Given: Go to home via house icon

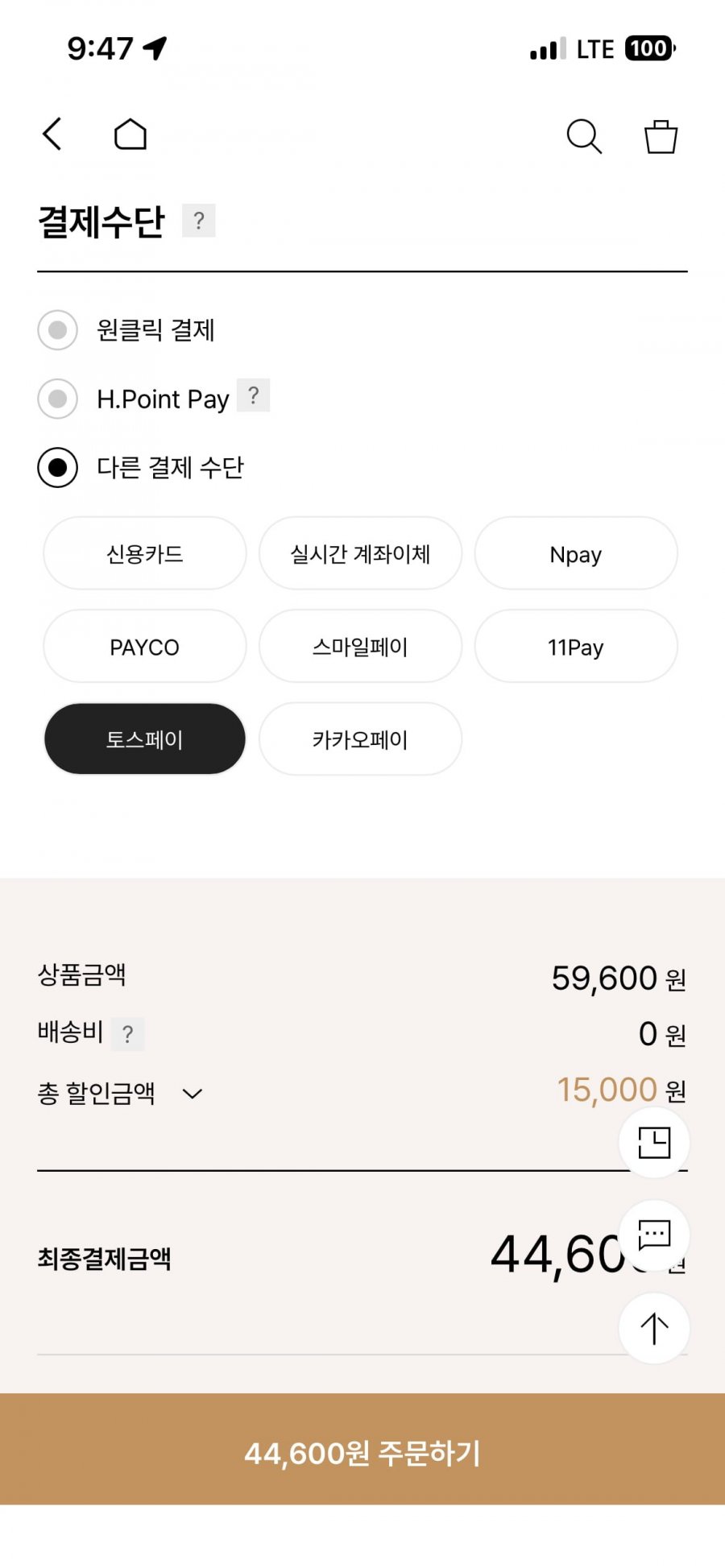Looking at the screenshot, I should (x=130, y=134).
